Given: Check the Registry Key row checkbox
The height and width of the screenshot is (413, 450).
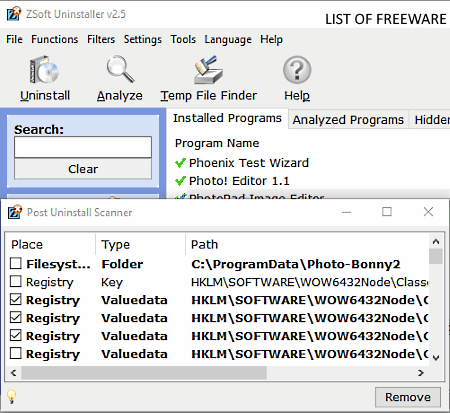Looking at the screenshot, I should tap(16, 281).
